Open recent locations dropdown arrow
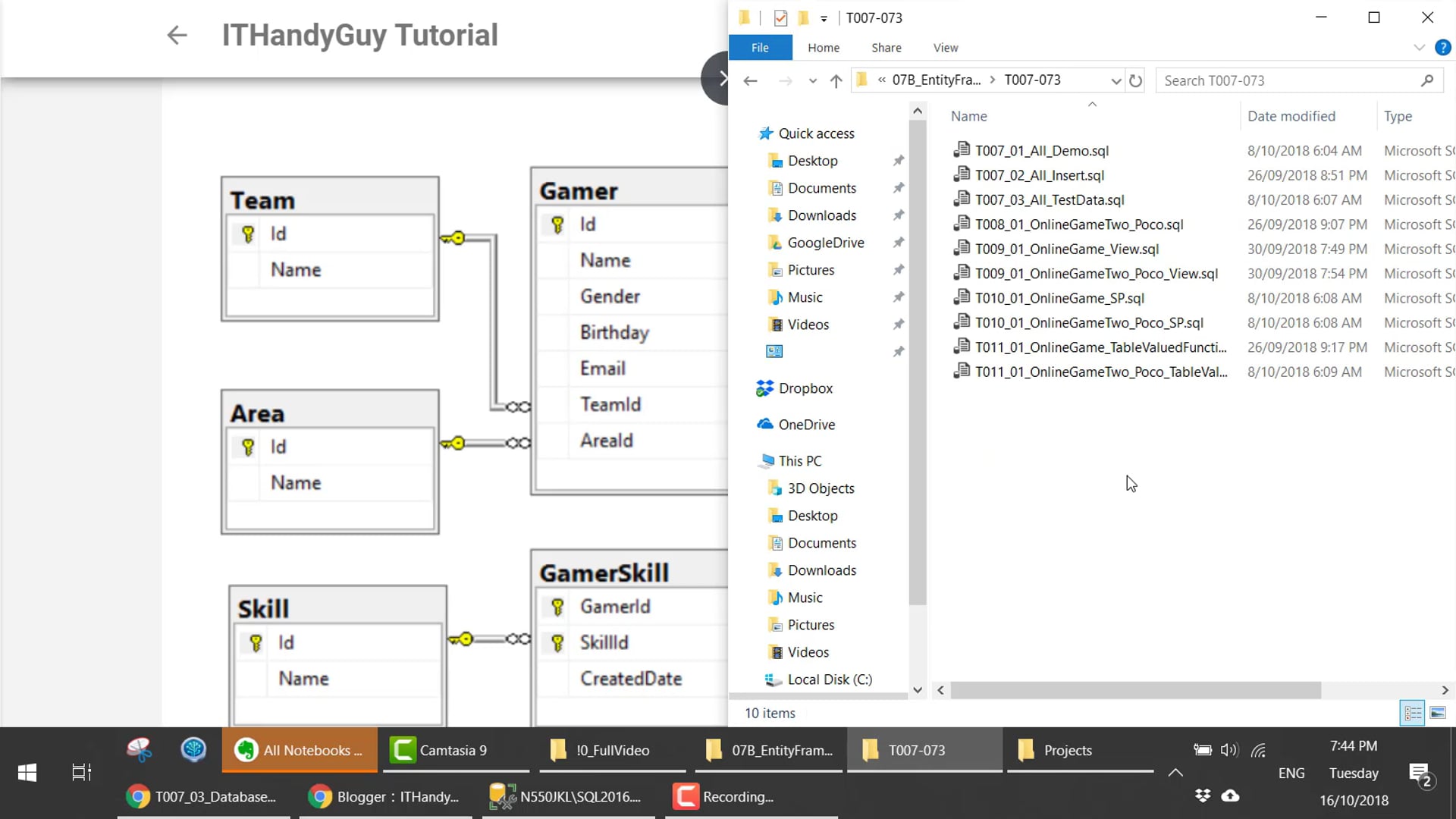The height and width of the screenshot is (819, 1456). click(812, 80)
